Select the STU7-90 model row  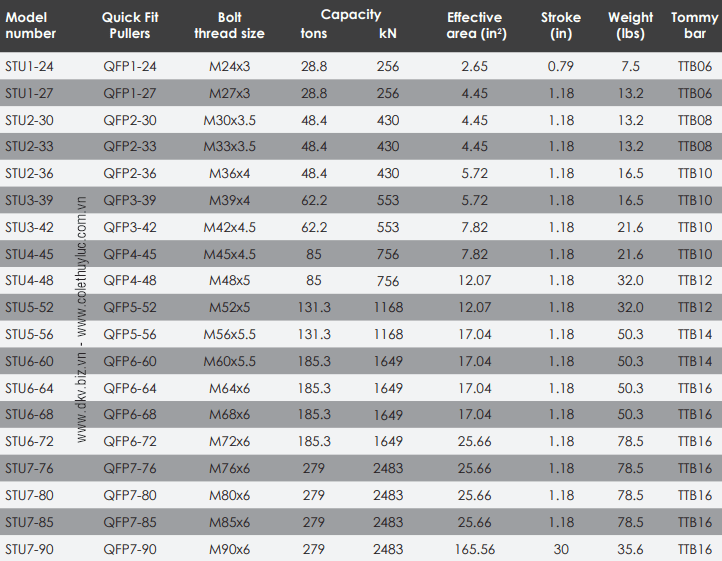click(x=361, y=548)
